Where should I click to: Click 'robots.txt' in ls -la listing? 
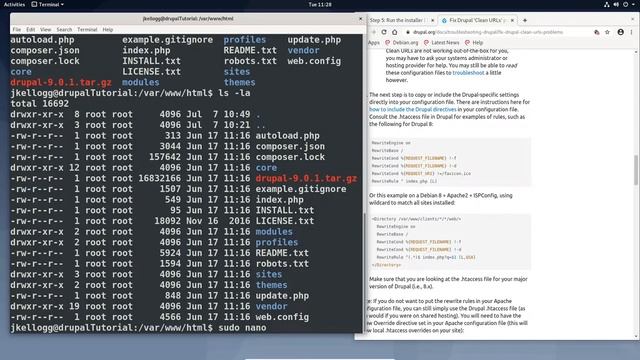282,264
